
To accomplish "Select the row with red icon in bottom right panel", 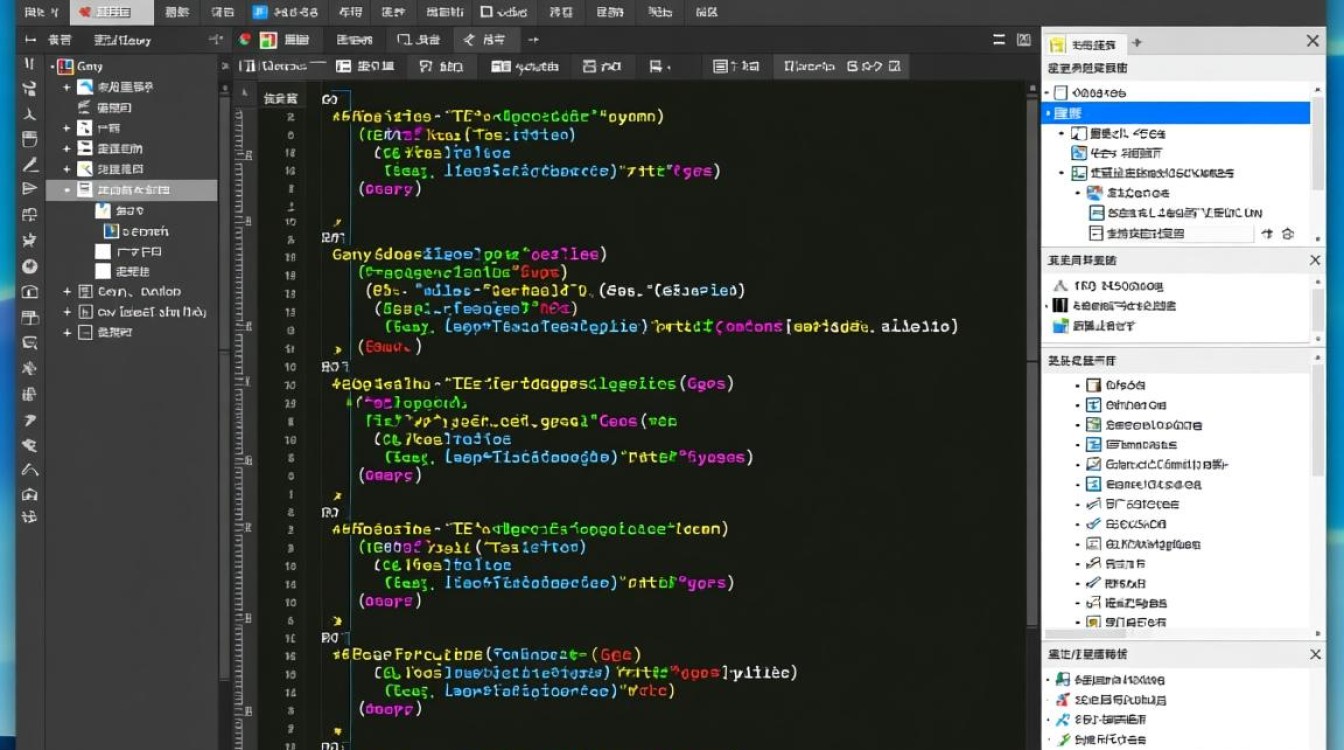I will point(1176,700).
